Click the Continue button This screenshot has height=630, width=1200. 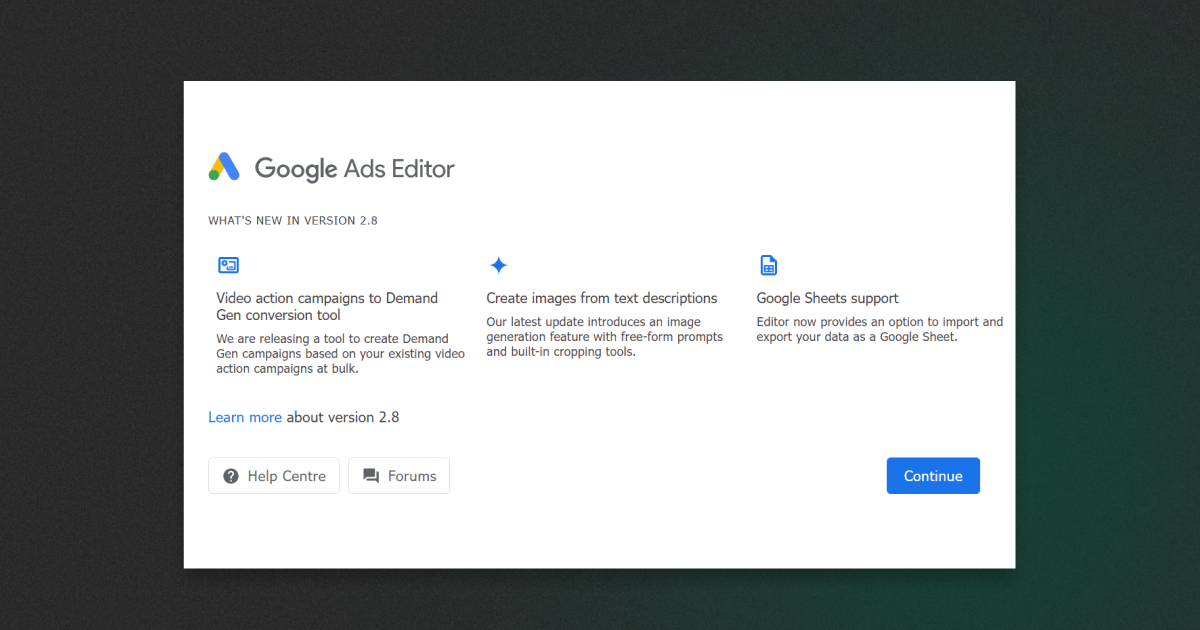[933, 476]
